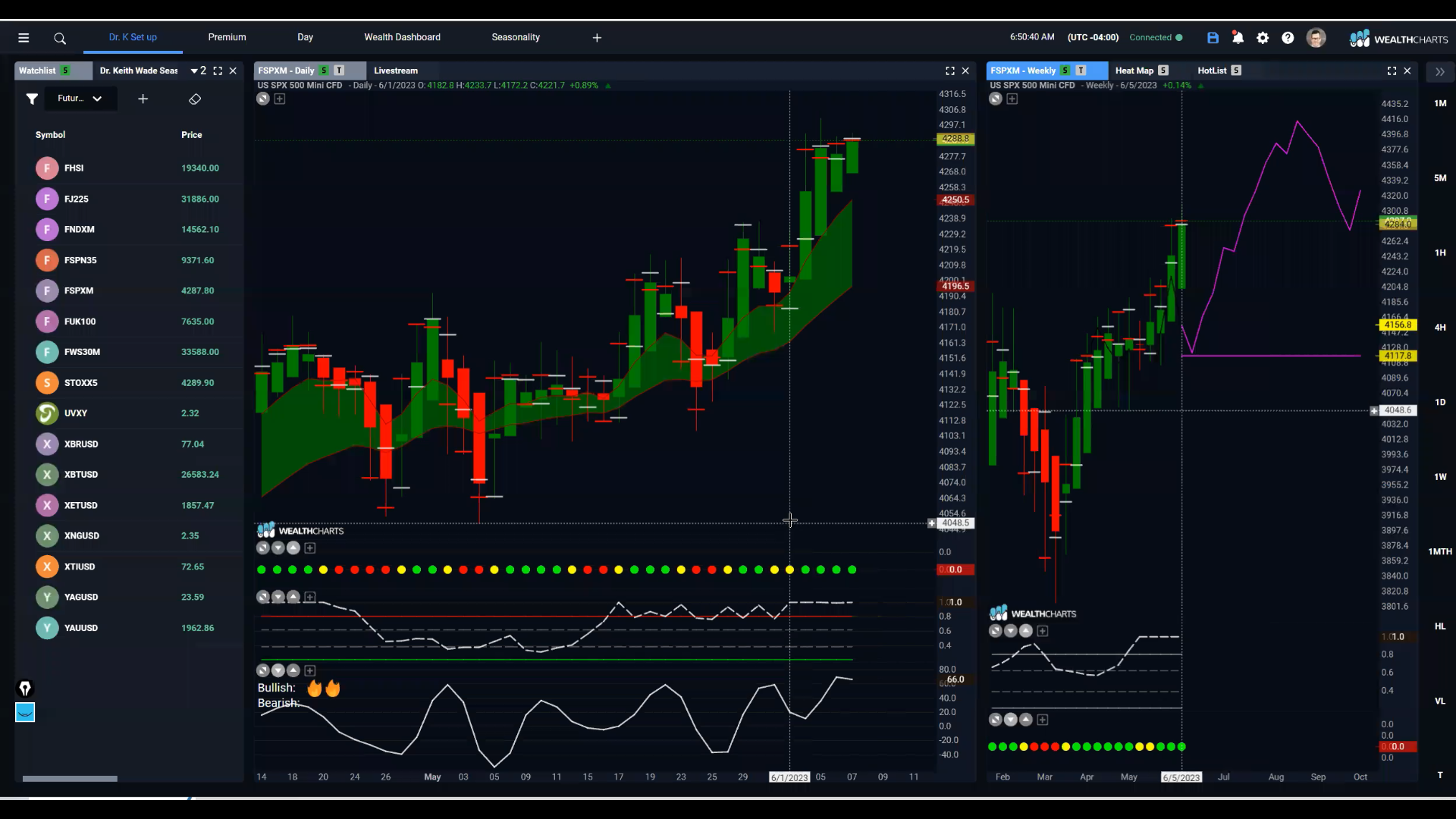Open the hamburger main menu

24,38
